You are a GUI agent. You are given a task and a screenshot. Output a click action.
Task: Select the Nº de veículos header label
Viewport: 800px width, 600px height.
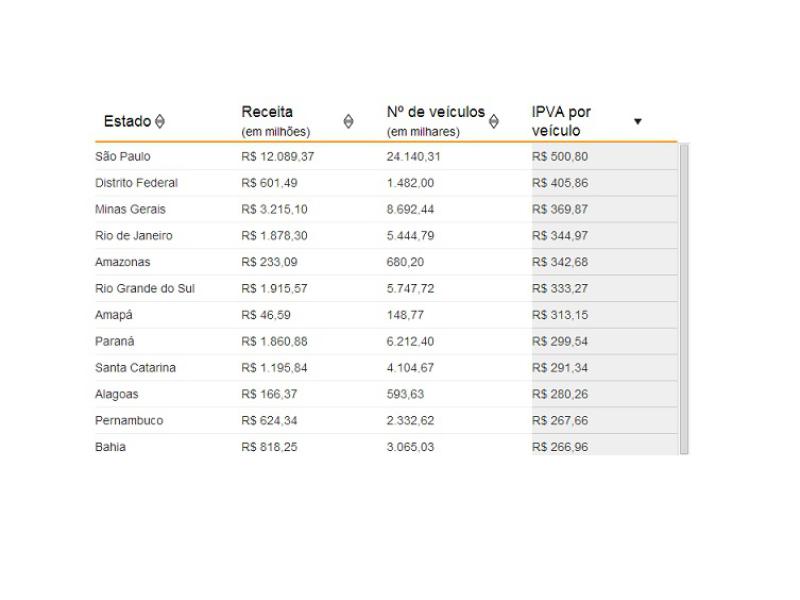coord(435,112)
